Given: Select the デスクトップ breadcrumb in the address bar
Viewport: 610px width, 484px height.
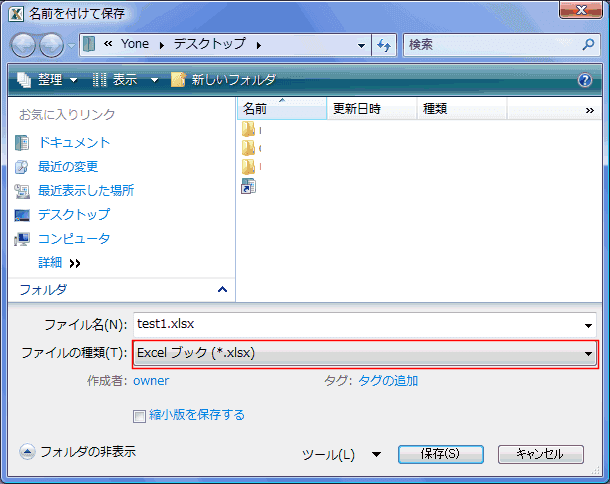Looking at the screenshot, I should 209,44.
